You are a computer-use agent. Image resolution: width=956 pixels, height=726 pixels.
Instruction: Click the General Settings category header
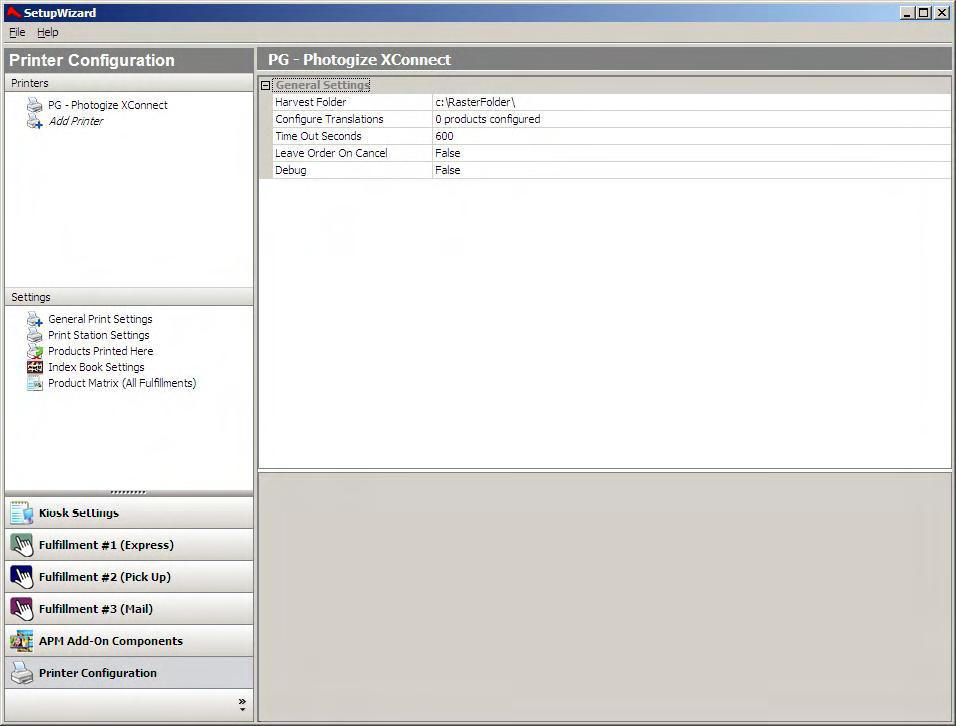pyautogui.click(x=322, y=85)
